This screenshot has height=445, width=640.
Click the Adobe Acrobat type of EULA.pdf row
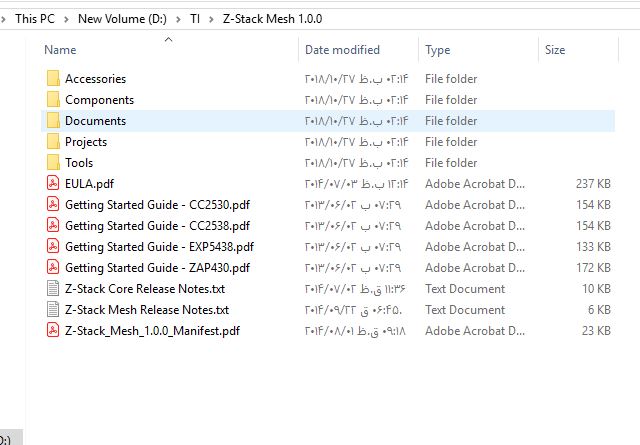pos(475,184)
